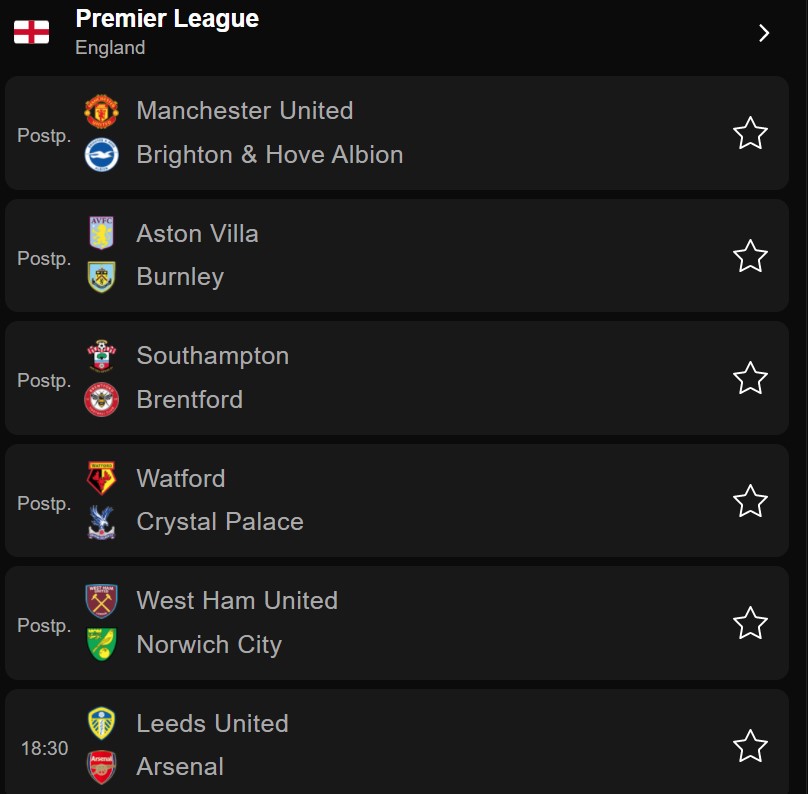Click the Manchester United club crest
Image resolution: width=808 pixels, height=794 pixels.
pyautogui.click(x=102, y=111)
